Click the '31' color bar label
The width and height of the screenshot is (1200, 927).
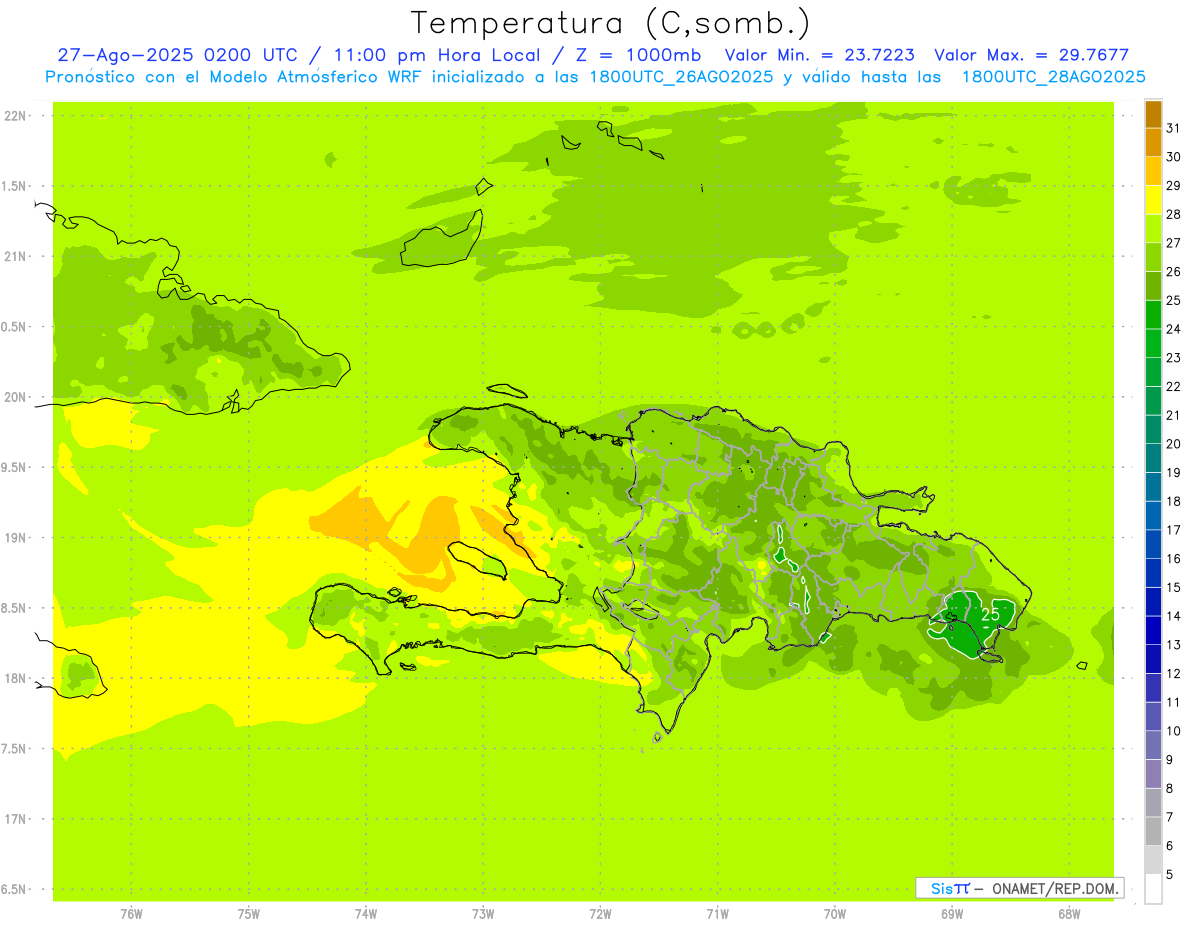pyautogui.click(x=1174, y=128)
